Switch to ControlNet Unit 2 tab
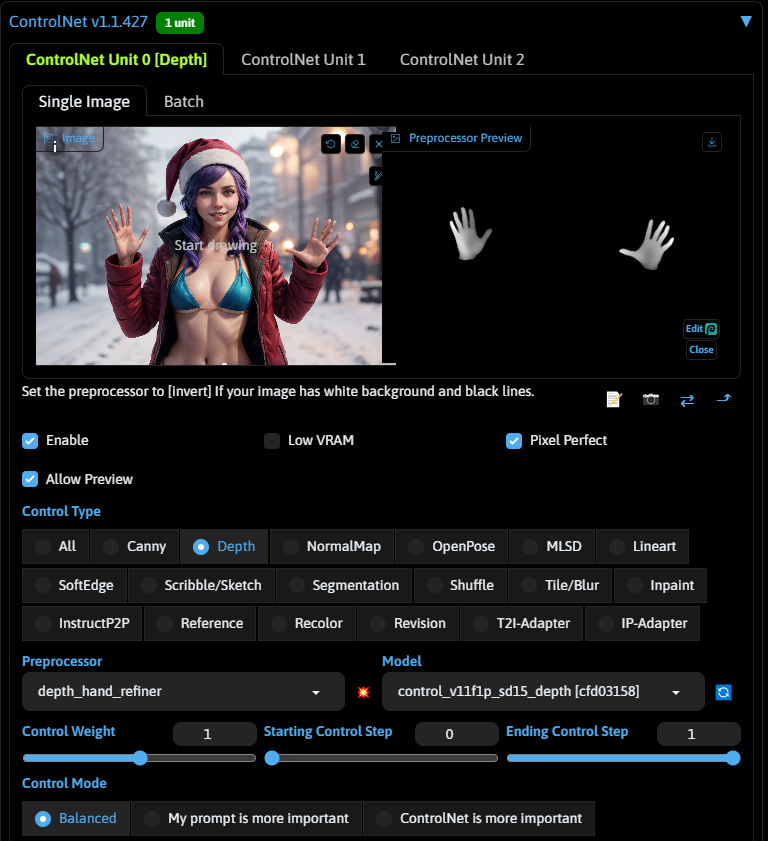The width and height of the screenshot is (768, 841). coord(462,60)
